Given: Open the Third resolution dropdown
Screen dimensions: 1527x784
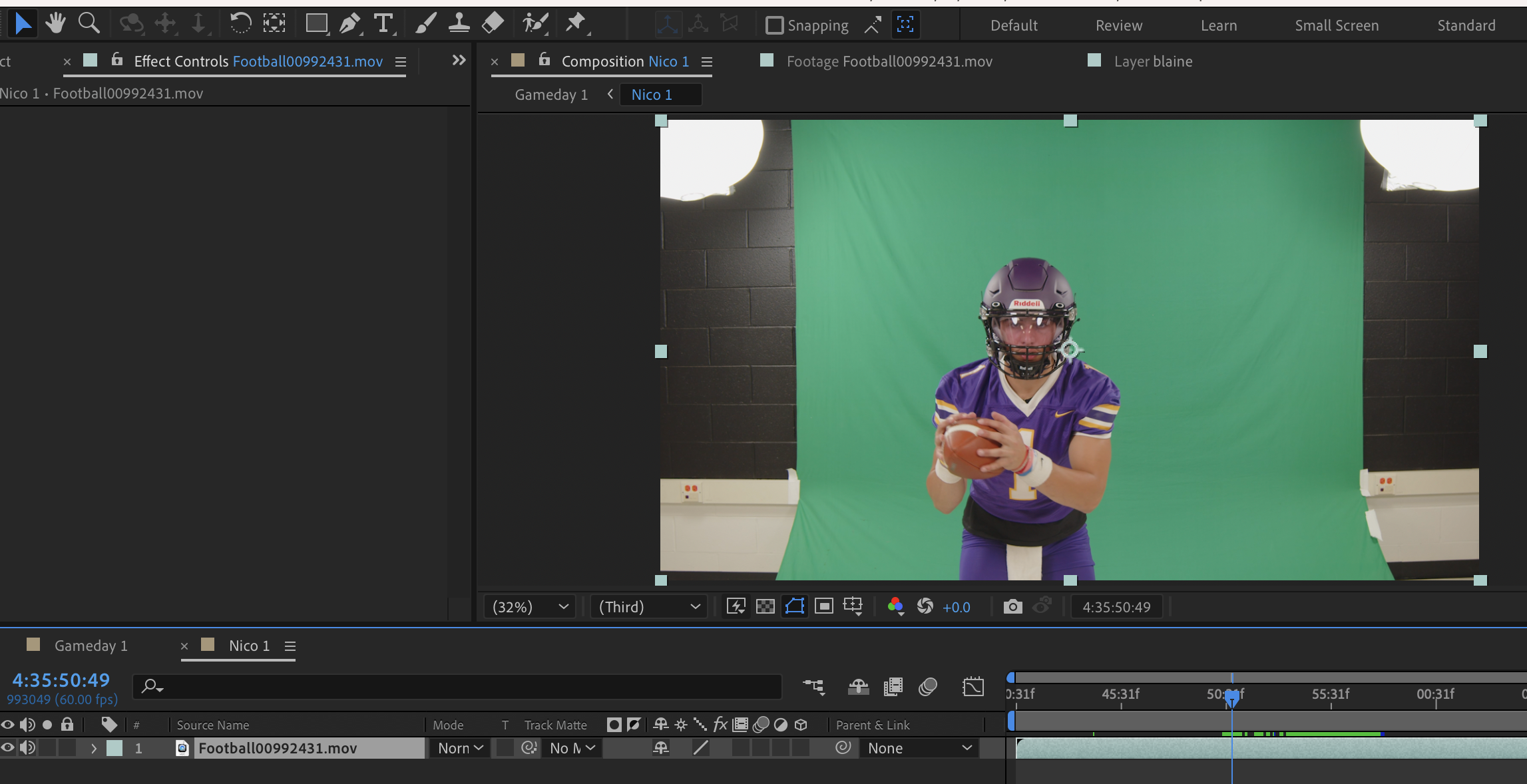Looking at the screenshot, I should coord(648,606).
